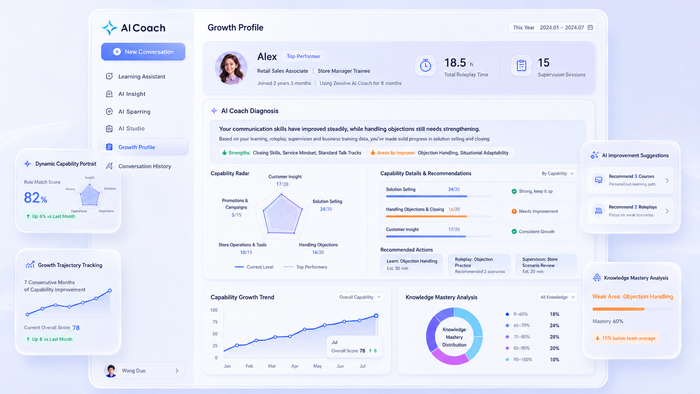Click the Learning Assistant icon
This screenshot has height=394, width=700.
(109, 76)
